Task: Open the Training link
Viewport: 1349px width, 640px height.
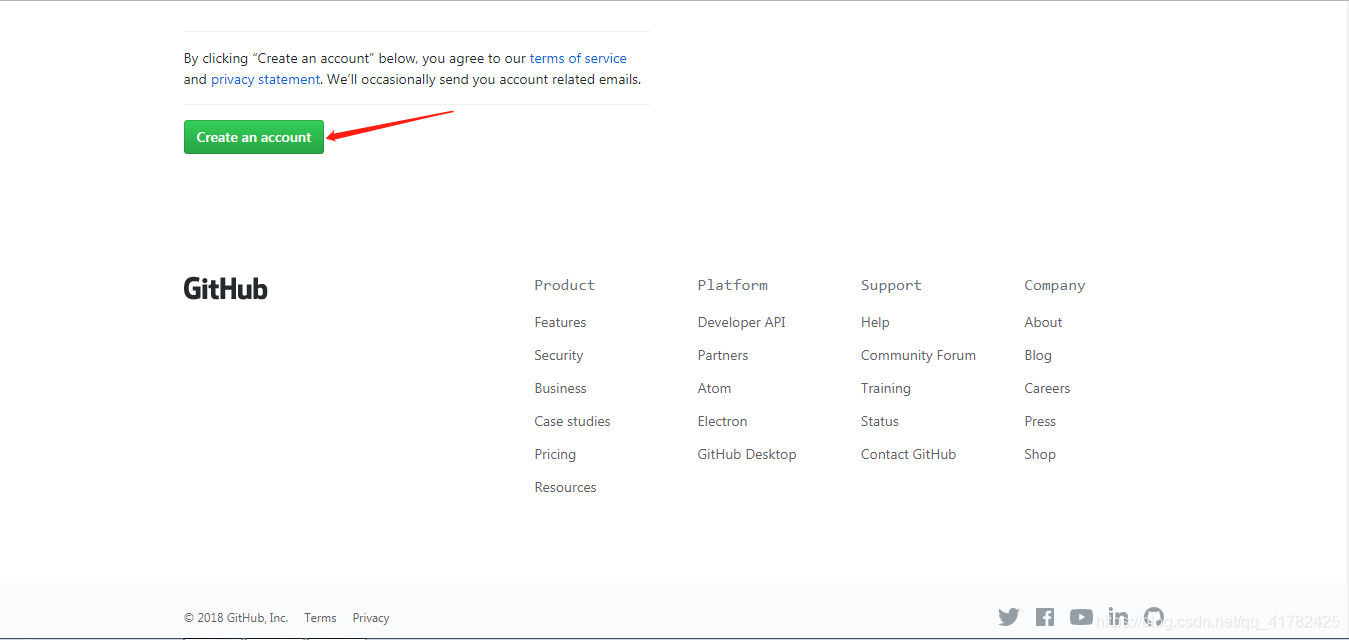Action: click(885, 388)
